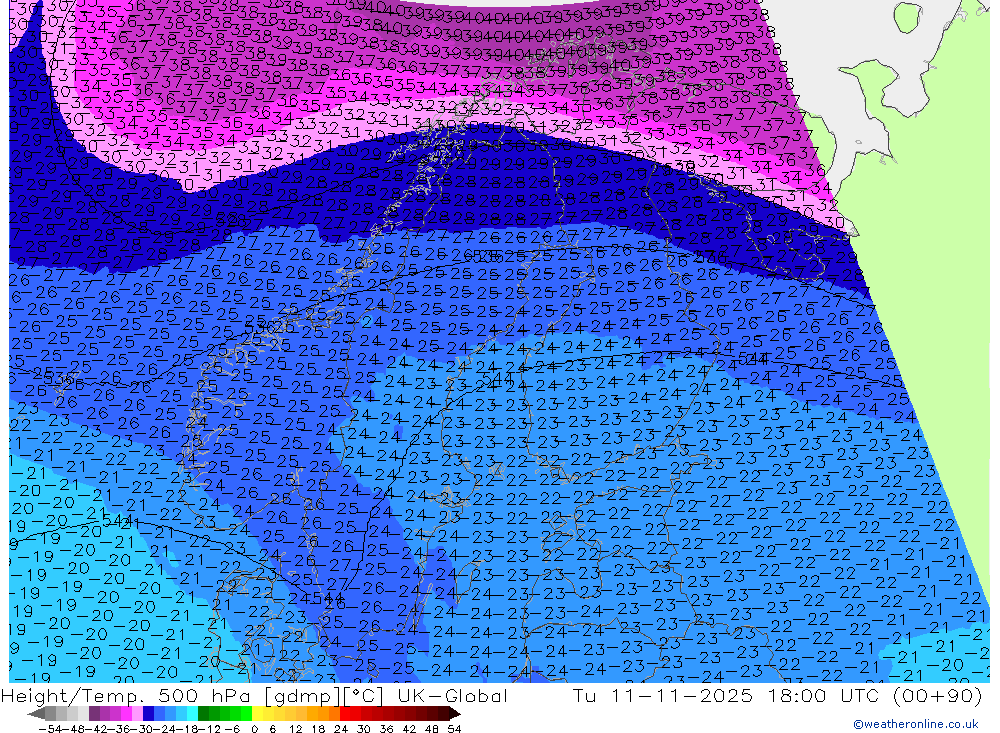Click the forecast date 'Tu 11-11-2025'
The height and width of the screenshot is (733, 1000).
(663, 695)
